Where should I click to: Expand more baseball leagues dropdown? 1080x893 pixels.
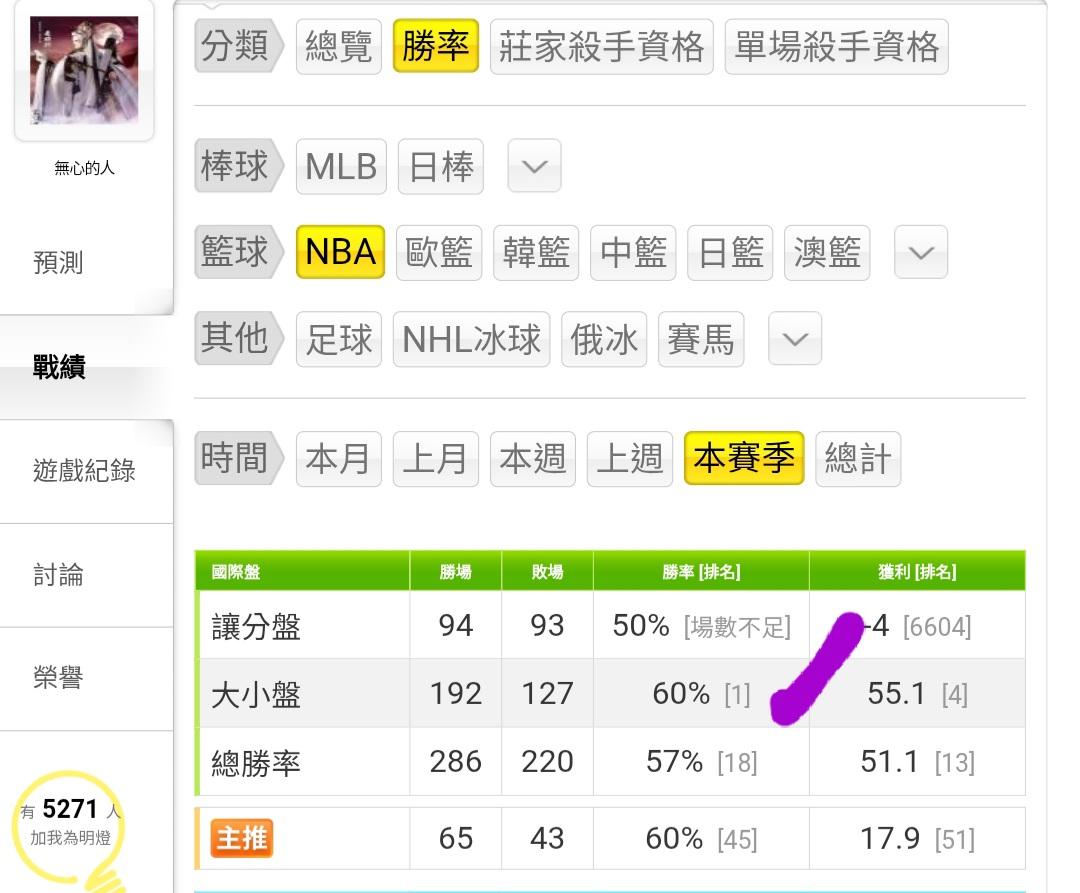click(x=534, y=166)
